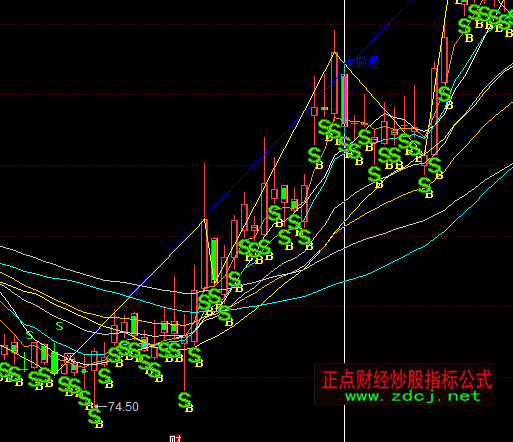Select the tall green candle left of the bottom reversal
The width and height of the screenshot is (513, 442).
(54, 362)
